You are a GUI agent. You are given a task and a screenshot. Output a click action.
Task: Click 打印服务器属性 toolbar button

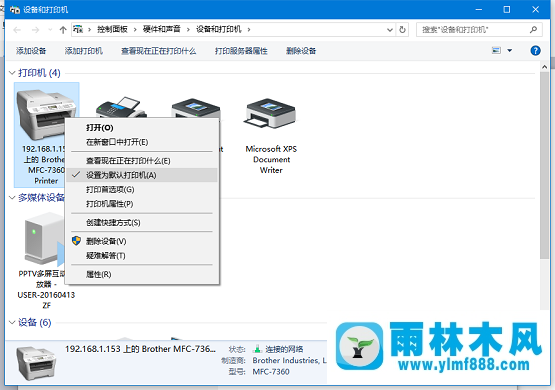pyautogui.click(x=241, y=51)
